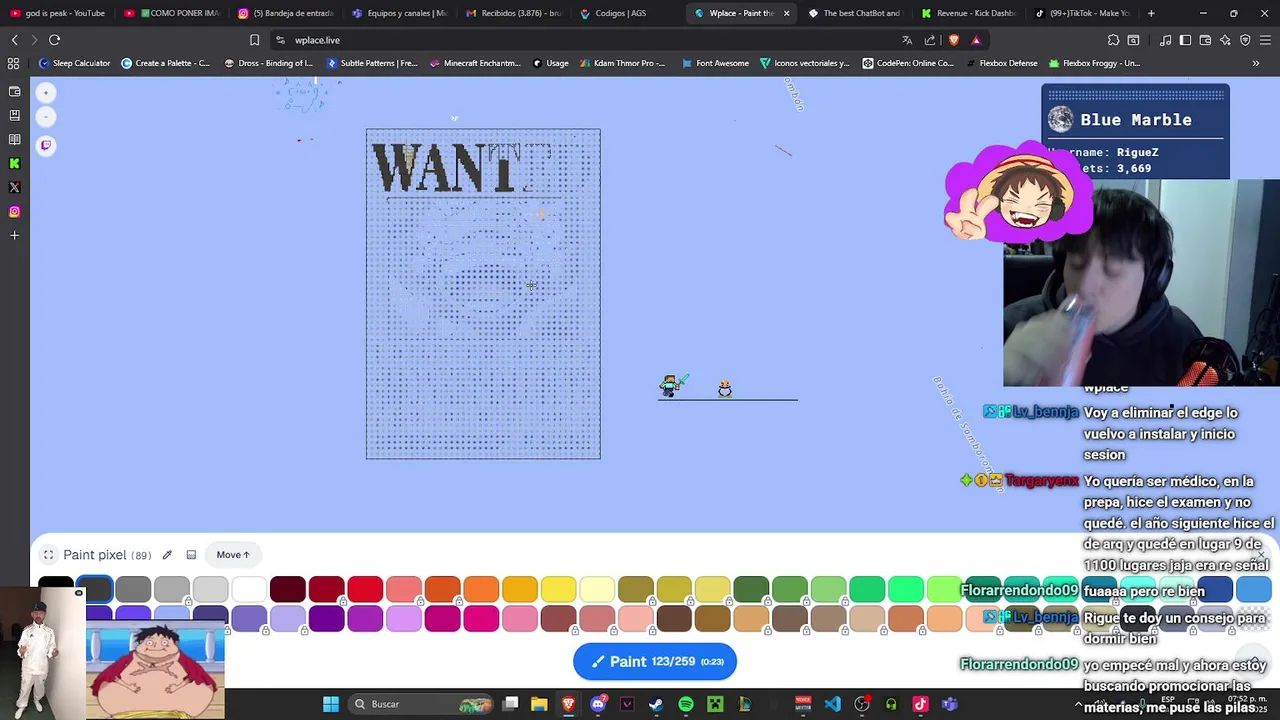Open the Windows Start menu

coord(330,704)
